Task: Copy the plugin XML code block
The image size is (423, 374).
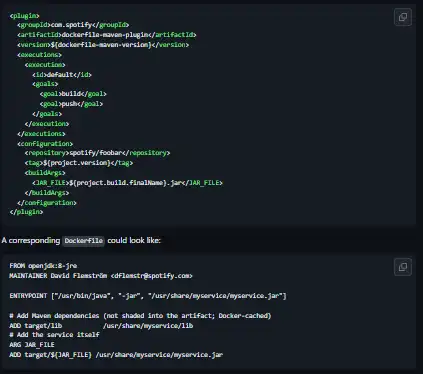Action: click(403, 17)
